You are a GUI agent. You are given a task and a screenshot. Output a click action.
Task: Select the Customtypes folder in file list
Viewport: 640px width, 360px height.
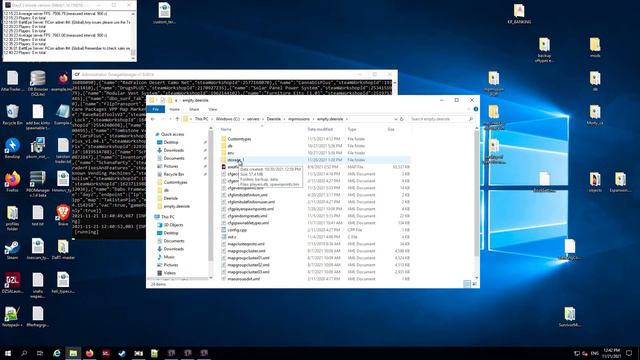coord(239,139)
